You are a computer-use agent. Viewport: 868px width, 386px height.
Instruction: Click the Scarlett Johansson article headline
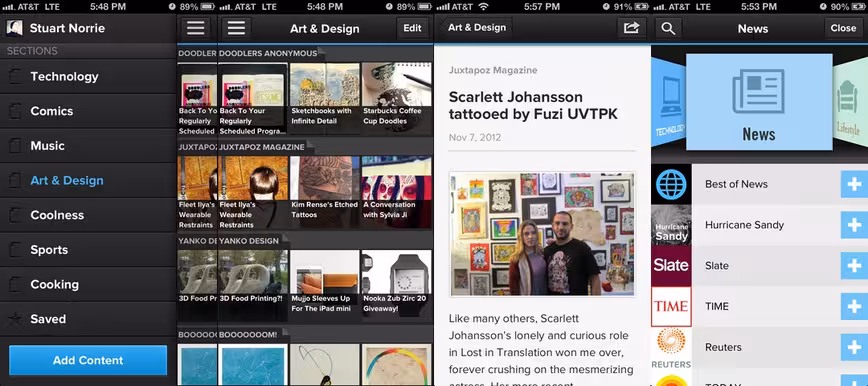533,105
